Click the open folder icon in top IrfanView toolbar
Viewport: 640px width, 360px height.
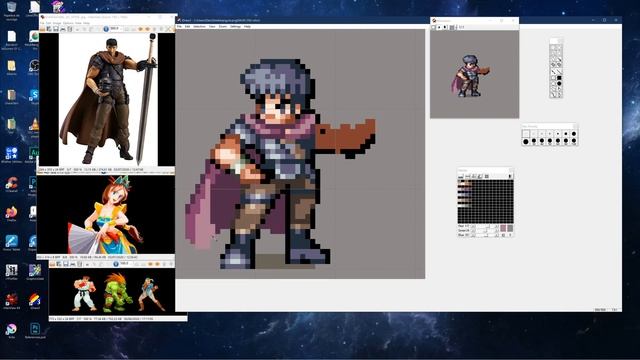pos(42,29)
